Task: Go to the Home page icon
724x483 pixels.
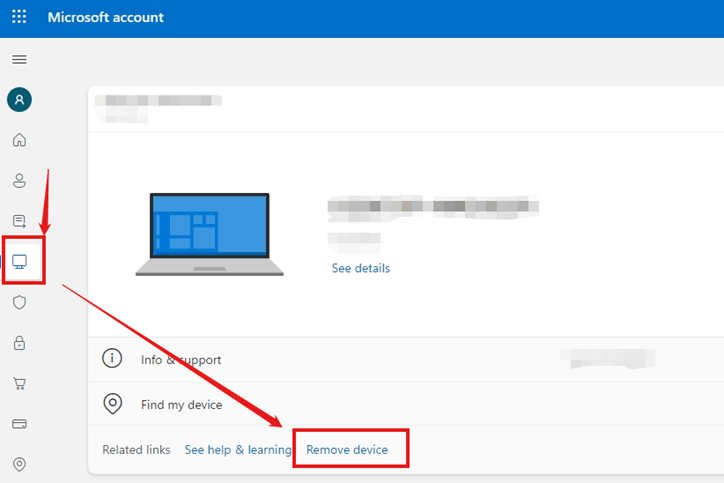Action: (x=19, y=139)
